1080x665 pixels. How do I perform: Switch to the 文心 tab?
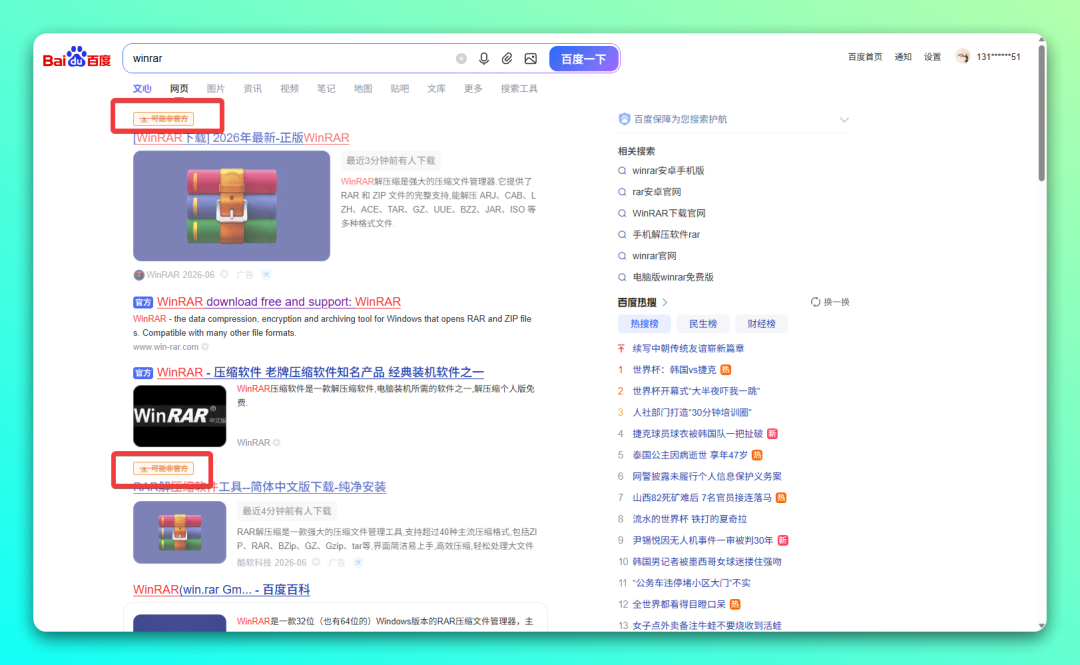pos(142,88)
